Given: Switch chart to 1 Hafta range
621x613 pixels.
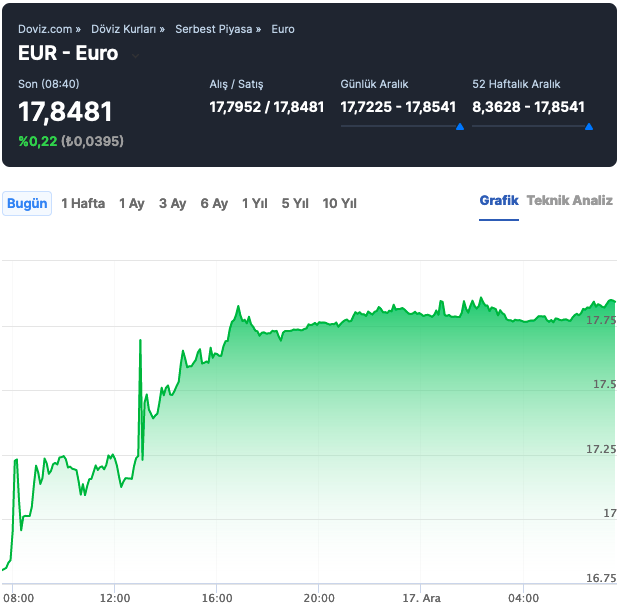Looking at the screenshot, I should coord(83,203).
